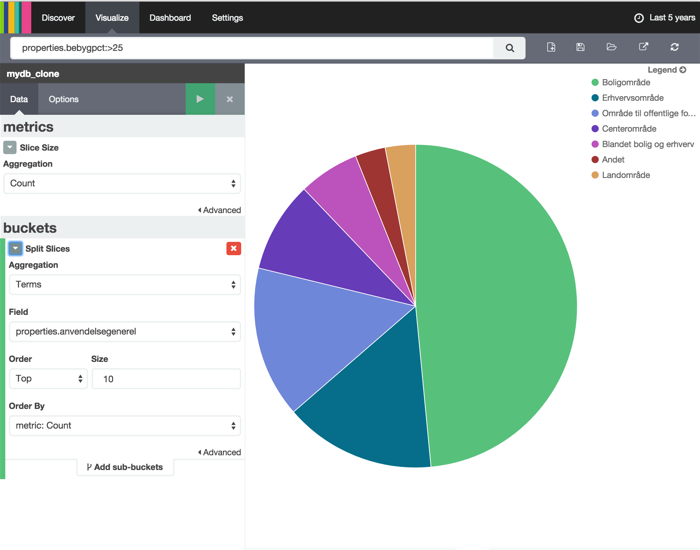Click the query search input field

252,48
